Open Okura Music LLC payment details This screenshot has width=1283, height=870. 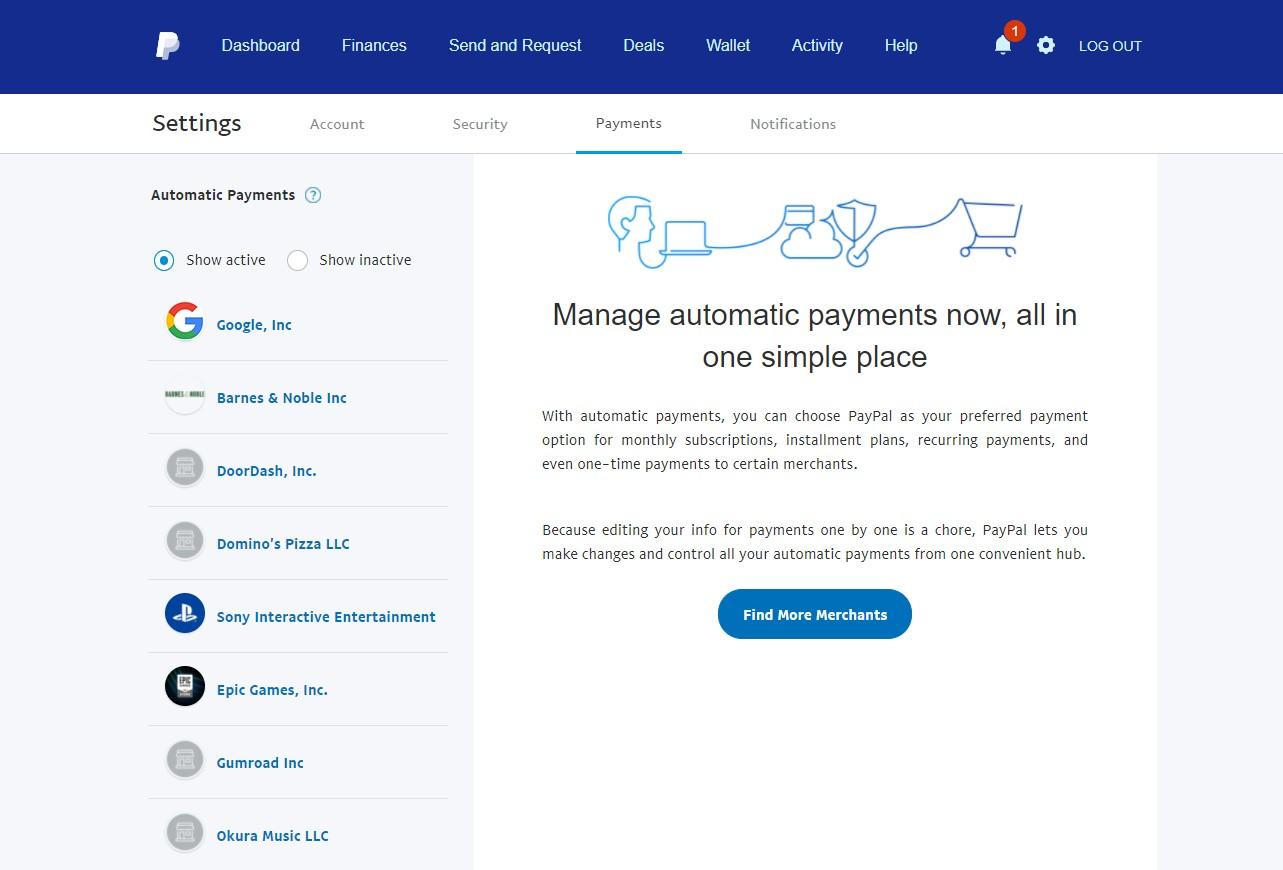(273, 836)
